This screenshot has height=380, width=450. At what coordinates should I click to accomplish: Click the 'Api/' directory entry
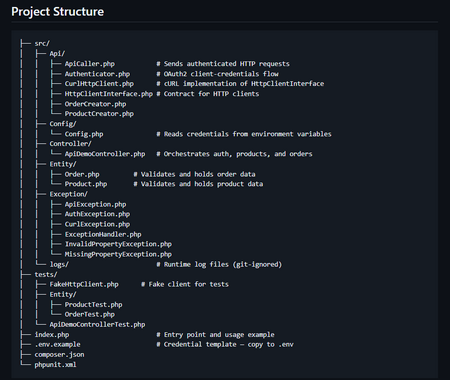[57, 54]
